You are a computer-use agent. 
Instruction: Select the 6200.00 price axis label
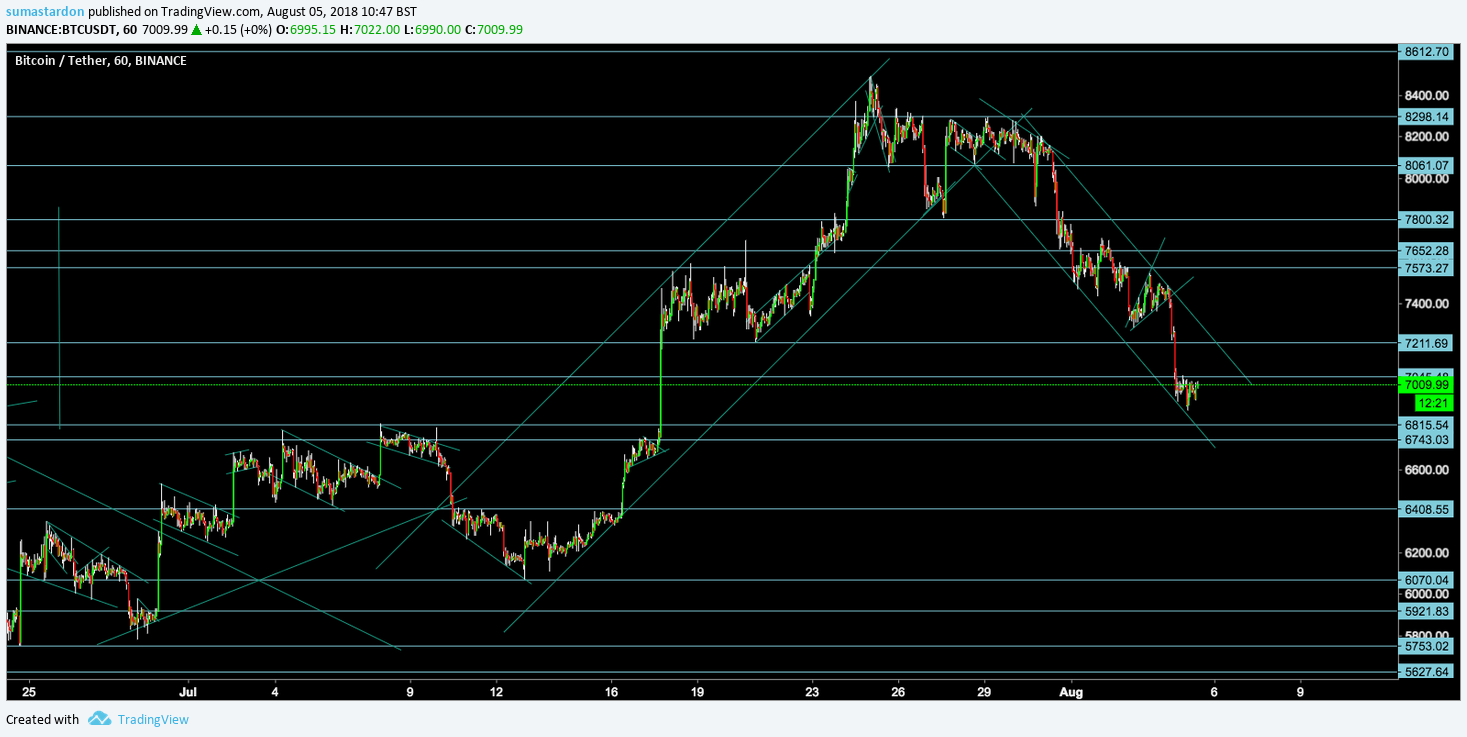coord(1427,552)
